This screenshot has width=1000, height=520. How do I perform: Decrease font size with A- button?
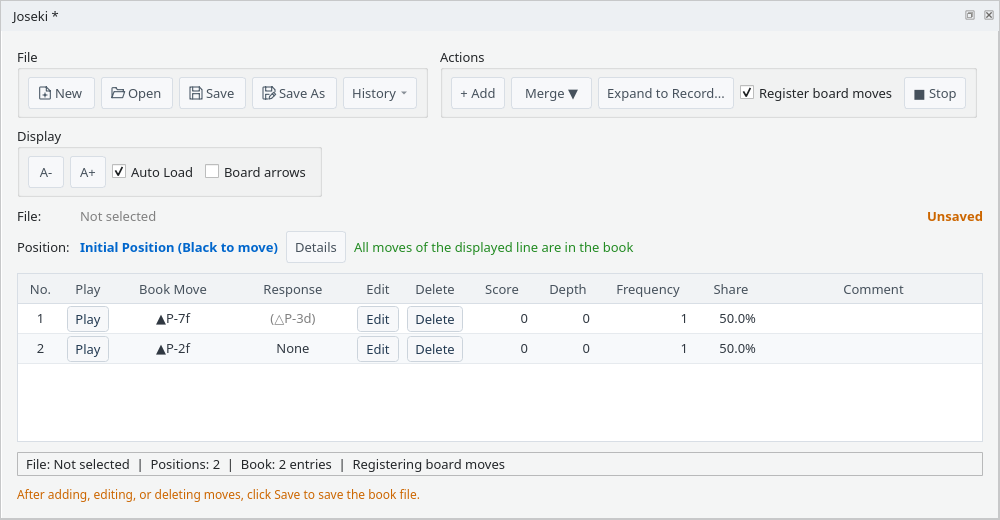(x=46, y=172)
